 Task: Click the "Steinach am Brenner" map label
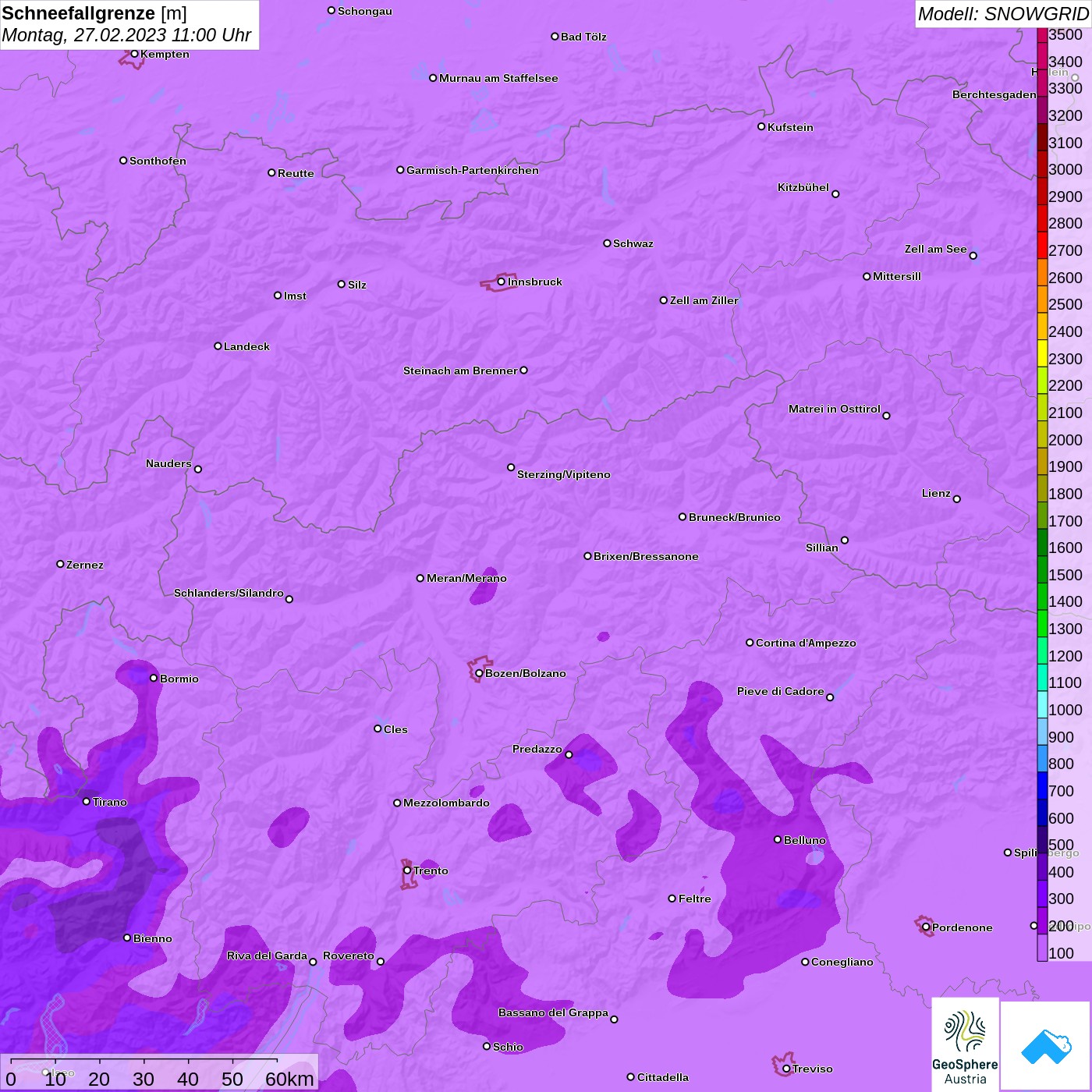click(460, 370)
